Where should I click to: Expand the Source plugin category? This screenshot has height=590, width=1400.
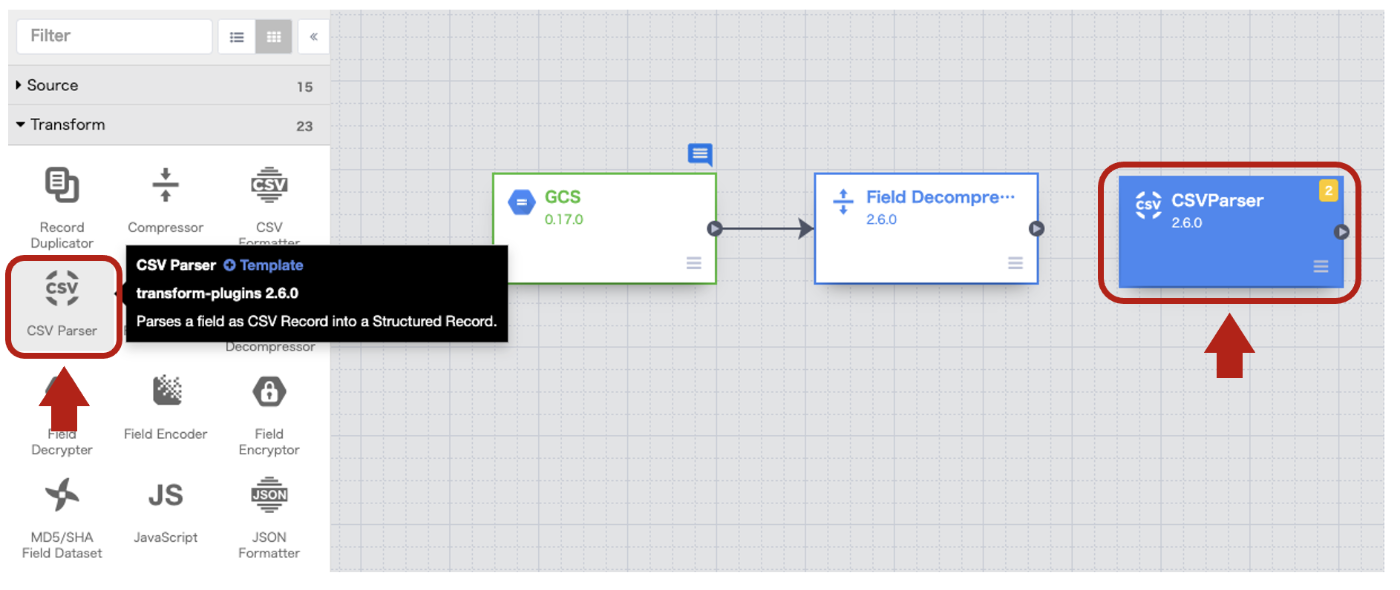pos(168,86)
